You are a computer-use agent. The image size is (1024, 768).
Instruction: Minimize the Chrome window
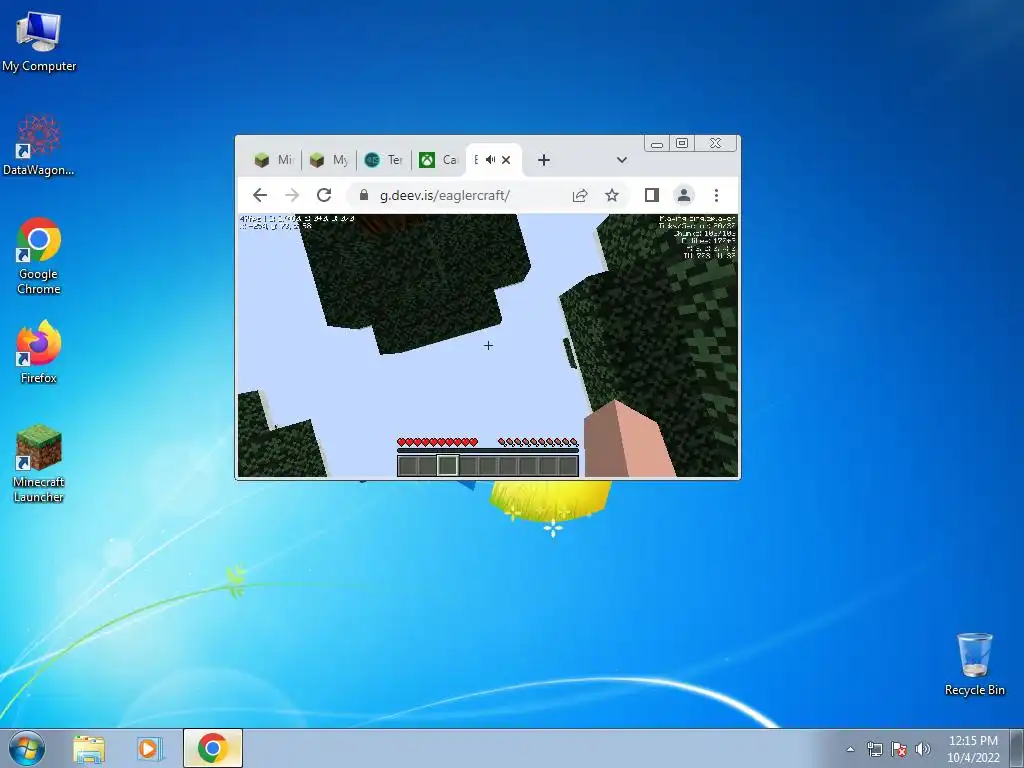tap(658, 144)
